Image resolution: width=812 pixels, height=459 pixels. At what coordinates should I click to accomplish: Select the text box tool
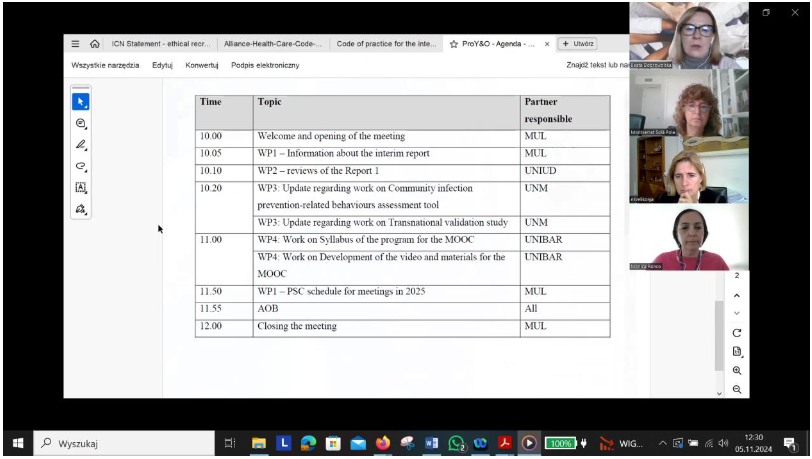coord(81,188)
